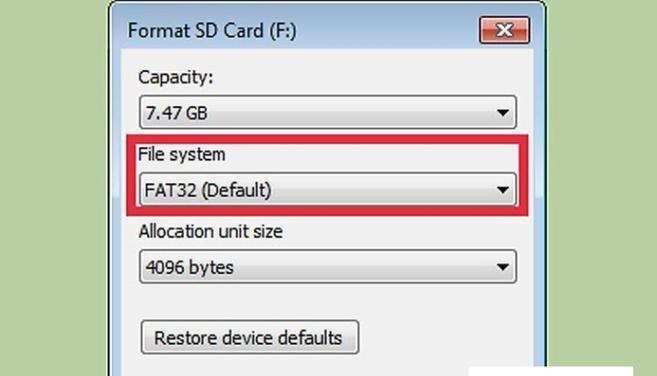Image resolution: width=657 pixels, height=376 pixels.
Task: Select the 4096 bytes value text
Action: (189, 267)
